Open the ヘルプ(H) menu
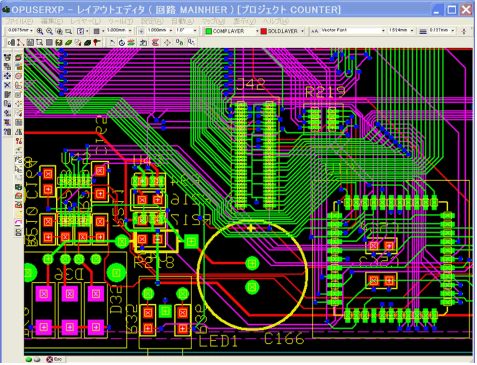Image resolution: width=477 pixels, height=365 pixels. click(x=275, y=21)
